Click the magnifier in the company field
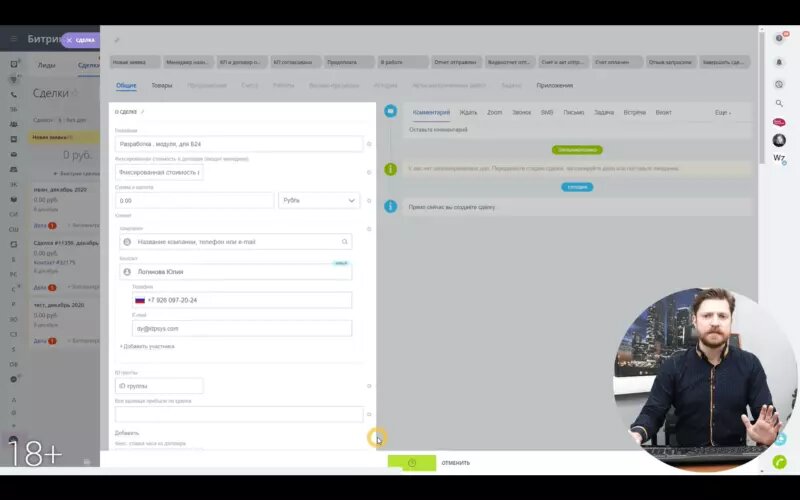 (344, 242)
